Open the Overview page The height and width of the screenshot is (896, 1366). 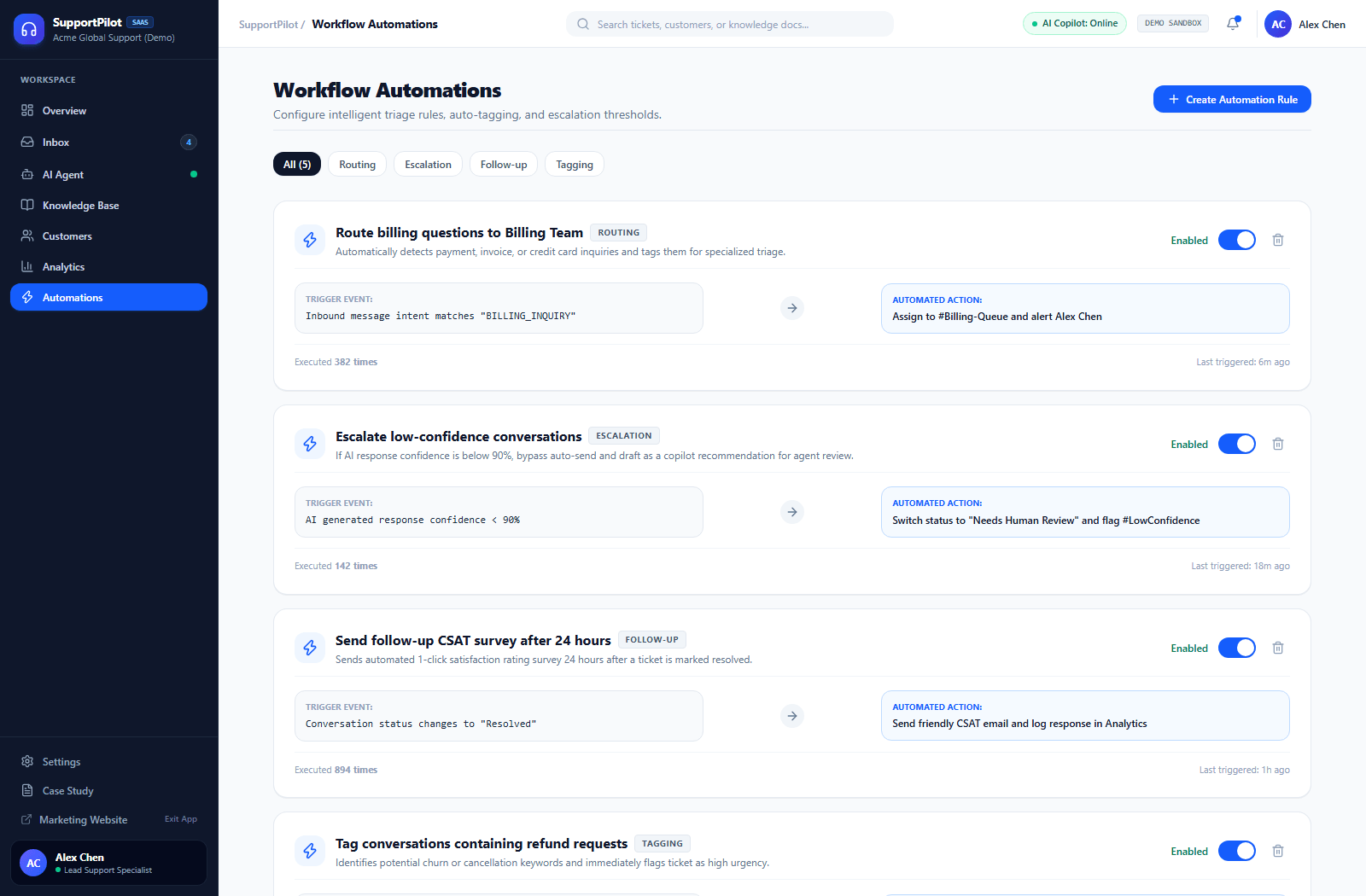coord(108,111)
